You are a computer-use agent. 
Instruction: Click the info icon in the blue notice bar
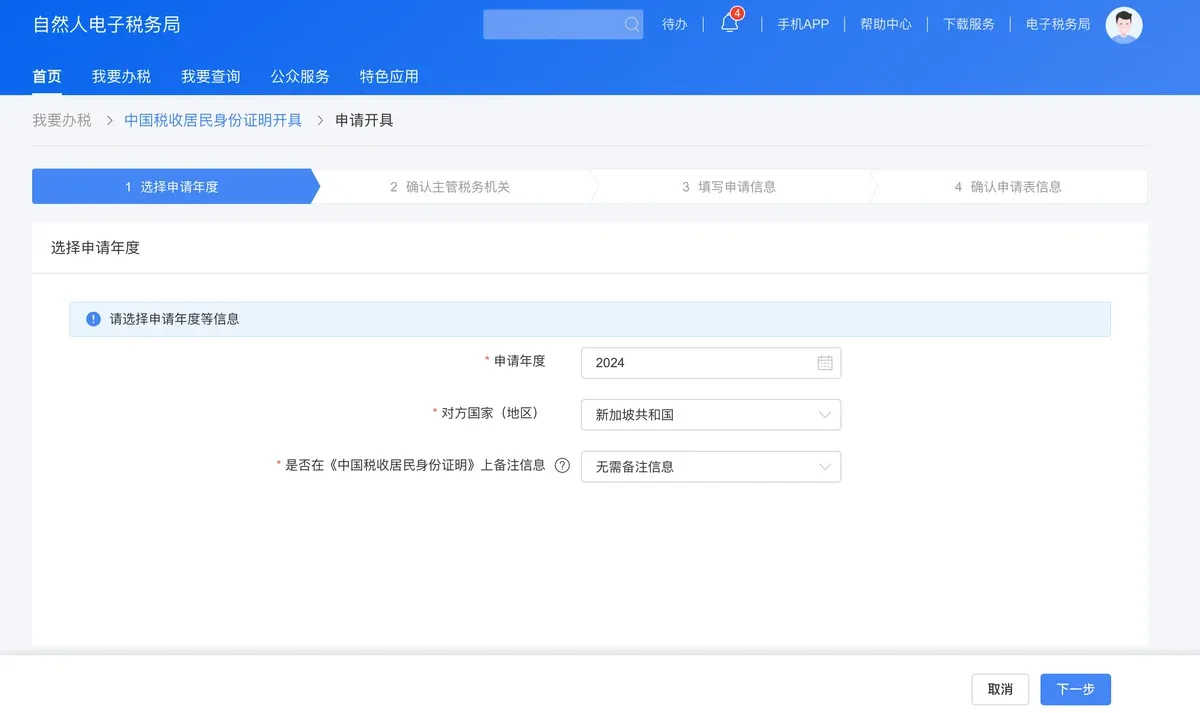(x=92, y=318)
